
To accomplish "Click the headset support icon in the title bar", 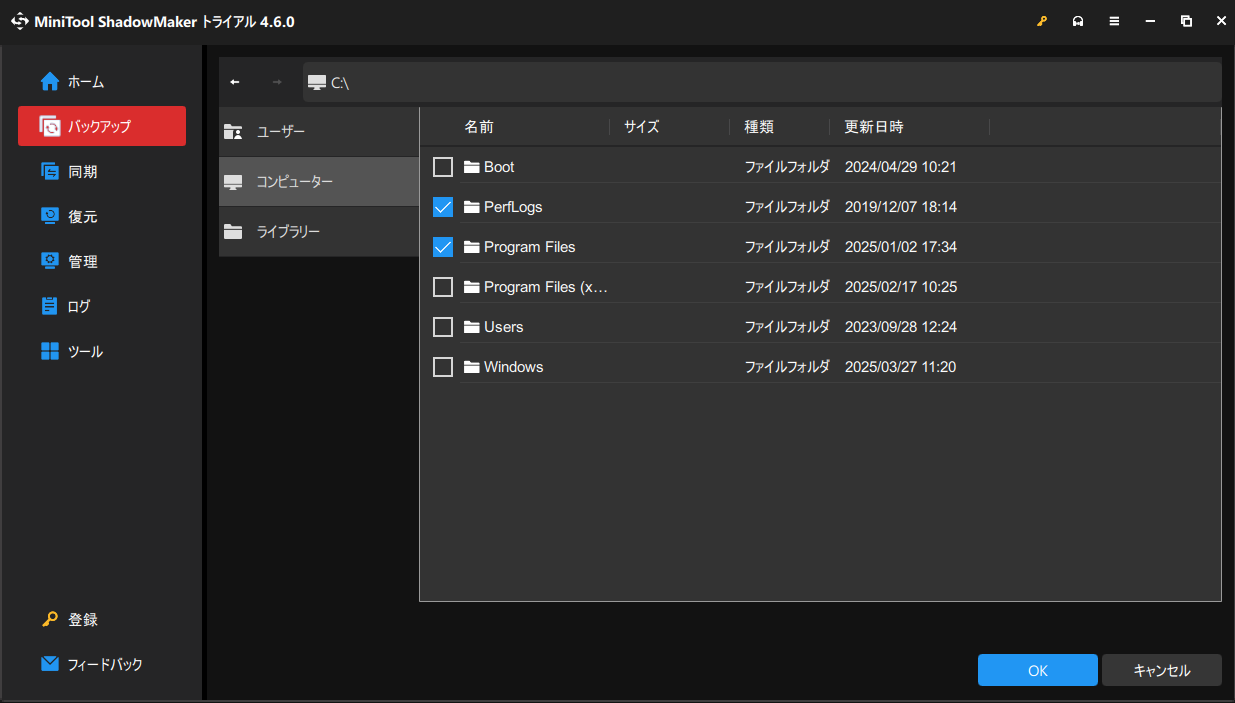I will [1078, 21].
